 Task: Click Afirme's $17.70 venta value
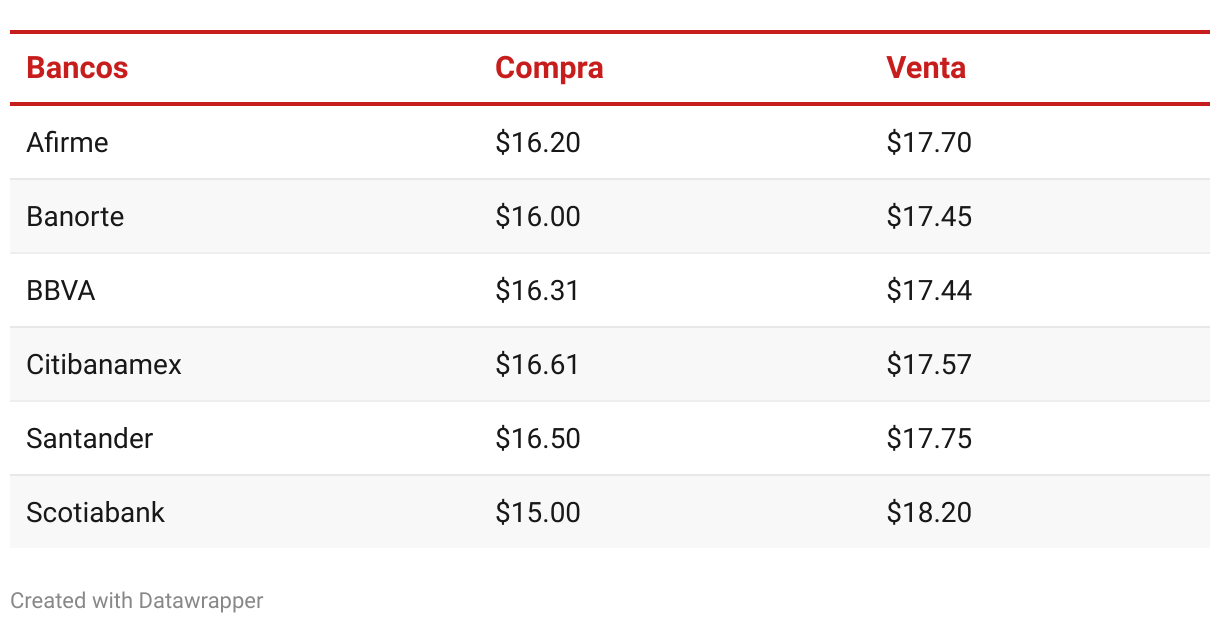(x=929, y=142)
